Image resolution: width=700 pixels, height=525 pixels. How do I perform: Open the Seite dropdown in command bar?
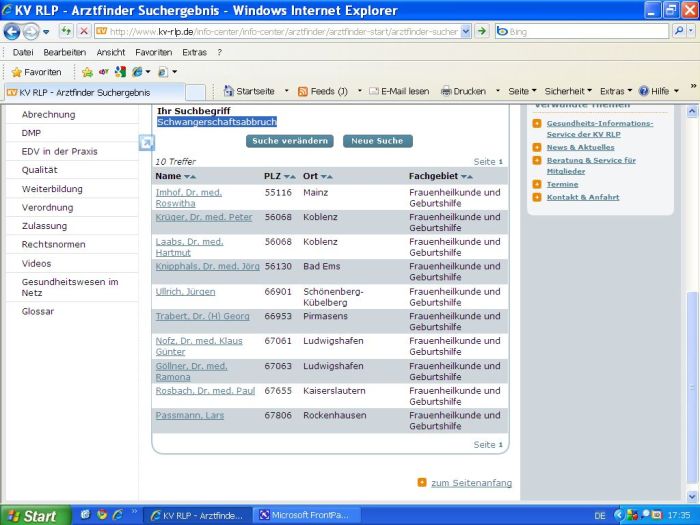point(522,91)
